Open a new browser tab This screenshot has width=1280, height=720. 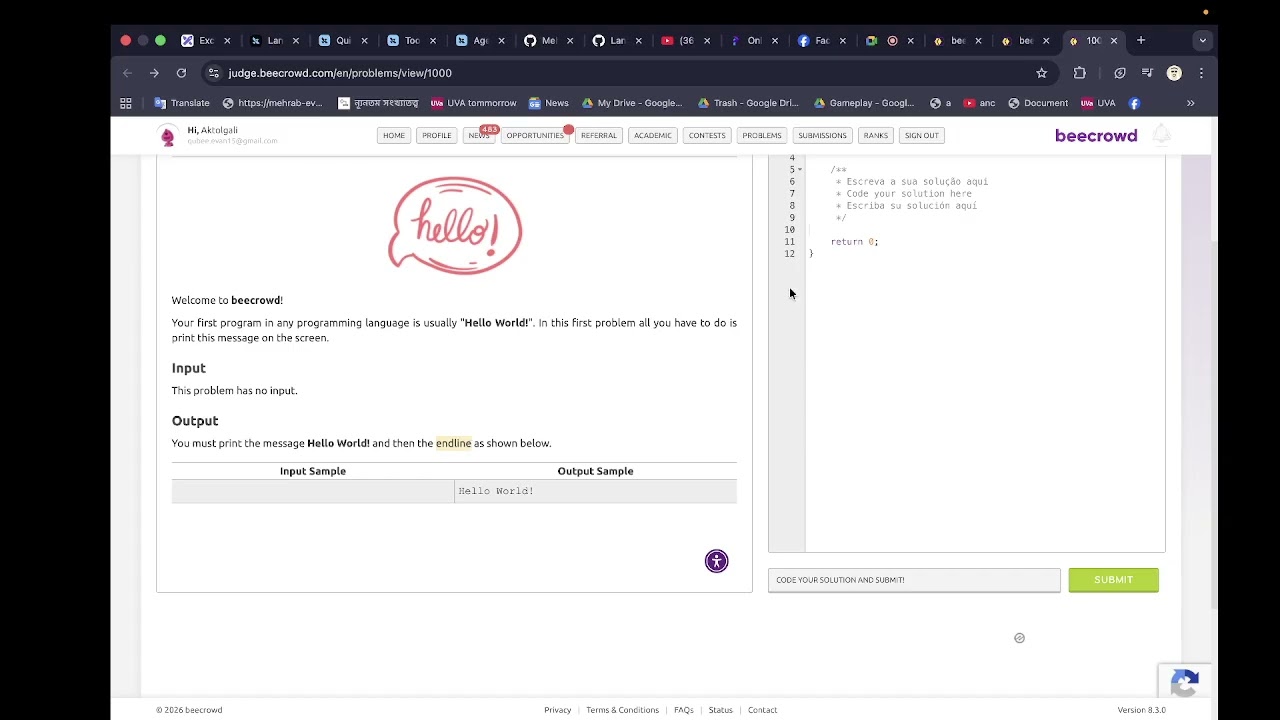coord(1141,41)
